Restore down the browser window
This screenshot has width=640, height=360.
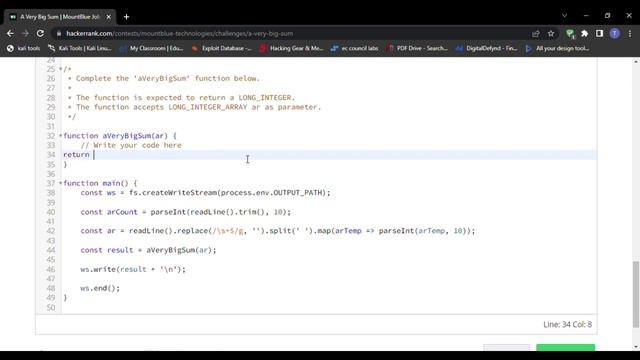point(607,16)
